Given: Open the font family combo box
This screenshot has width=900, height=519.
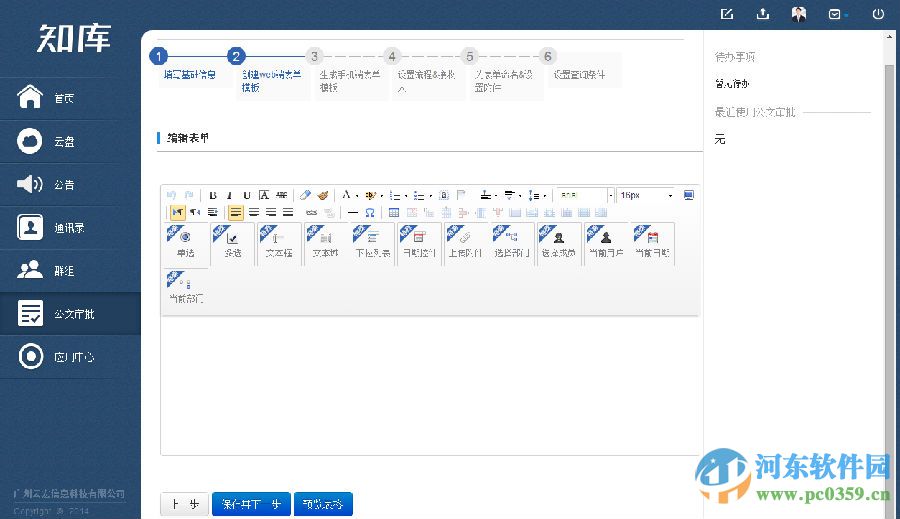Looking at the screenshot, I should [x=585, y=195].
